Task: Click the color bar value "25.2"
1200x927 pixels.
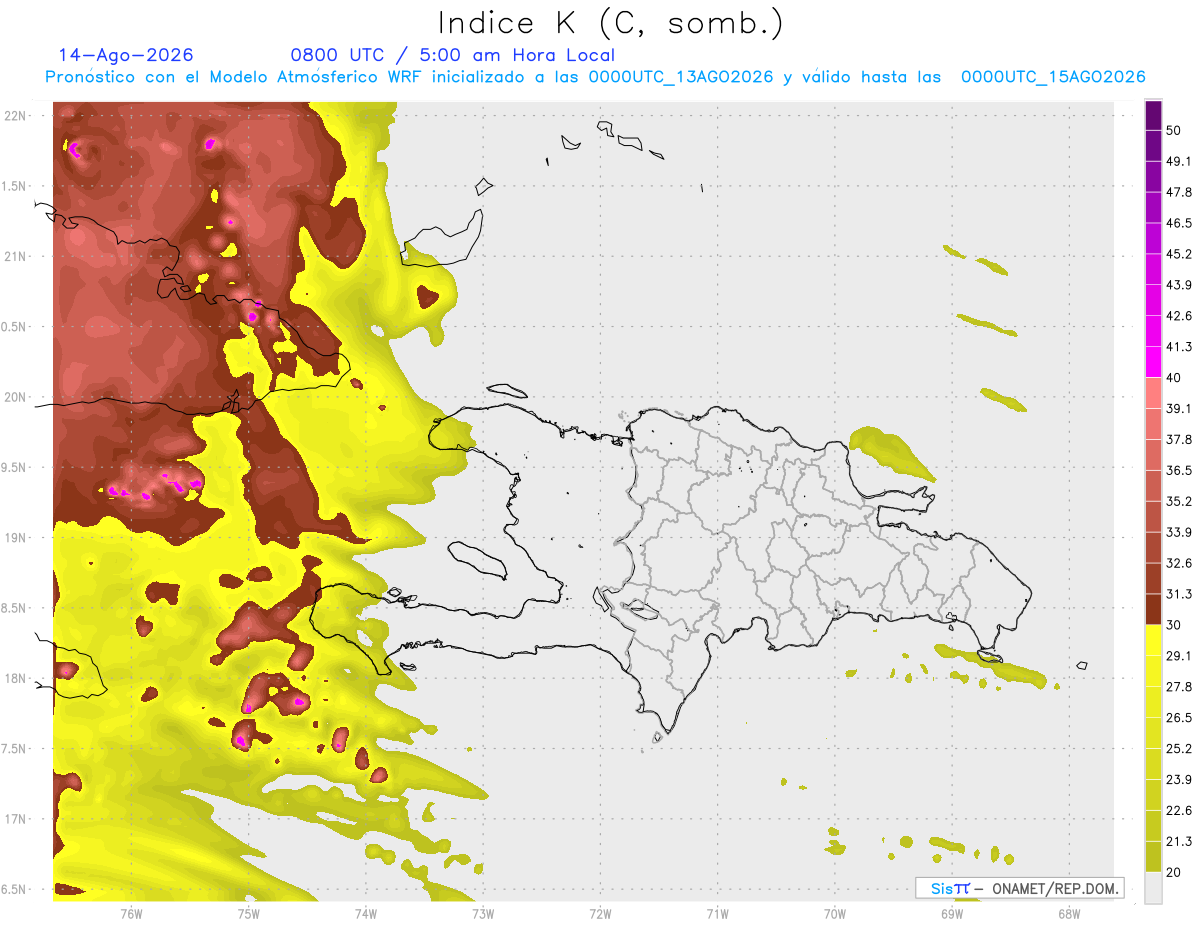Action: (x=1179, y=750)
